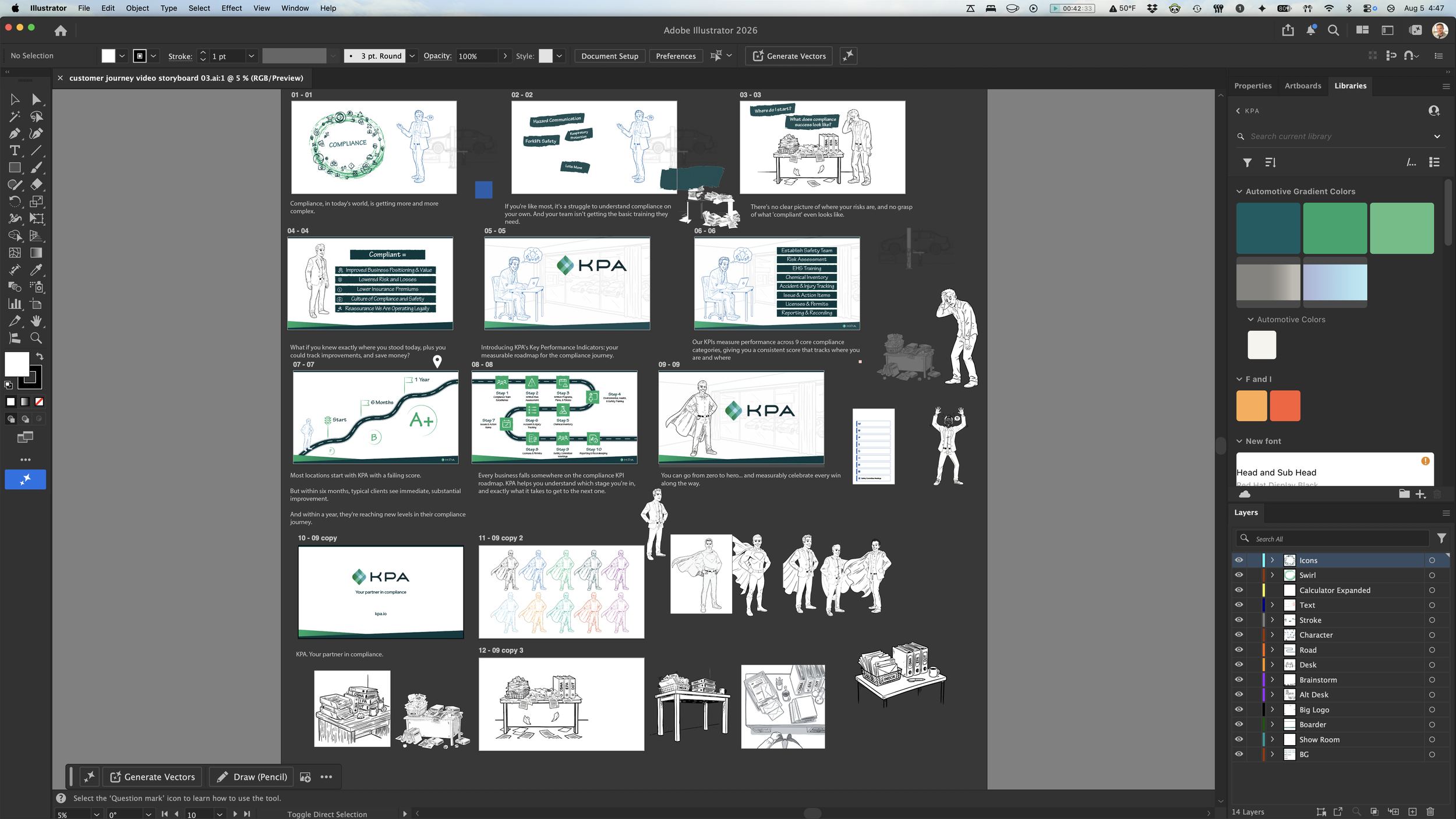Screen dimensions: 1456x819
Task: Toggle visibility of the Big Logo layer
Action: tap(1239, 709)
